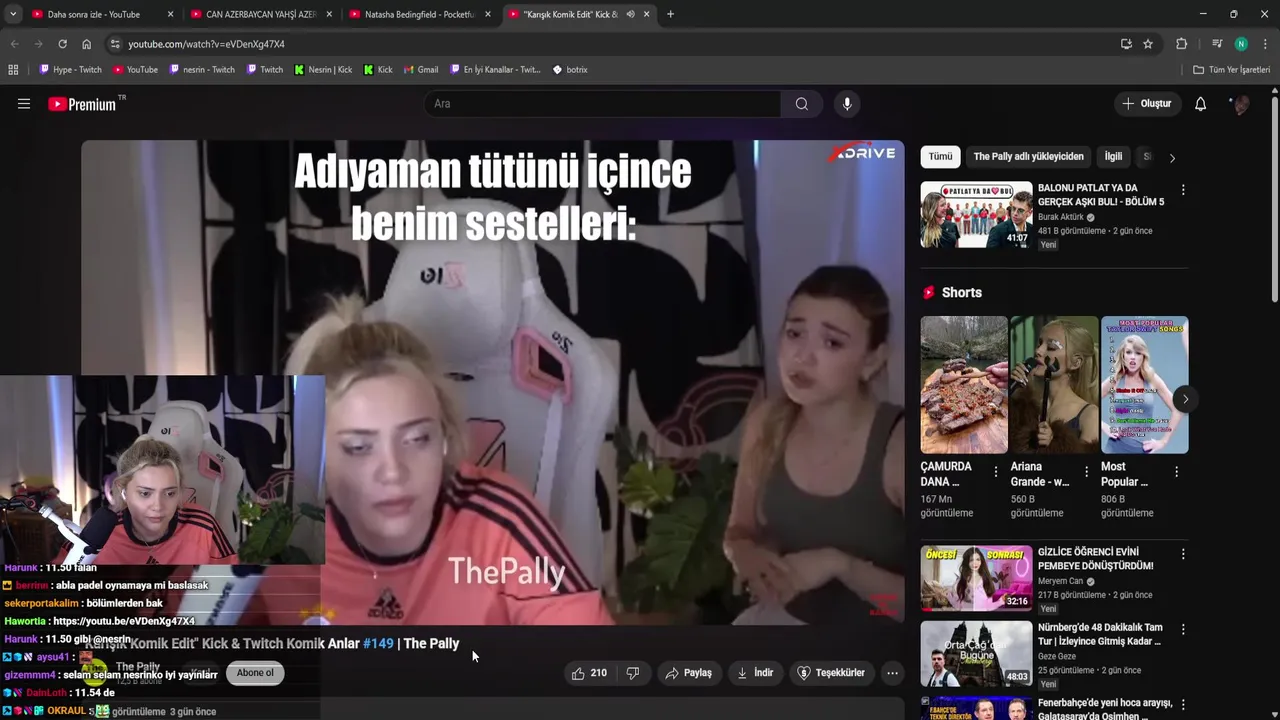Start voice search with microphone icon

(x=847, y=104)
